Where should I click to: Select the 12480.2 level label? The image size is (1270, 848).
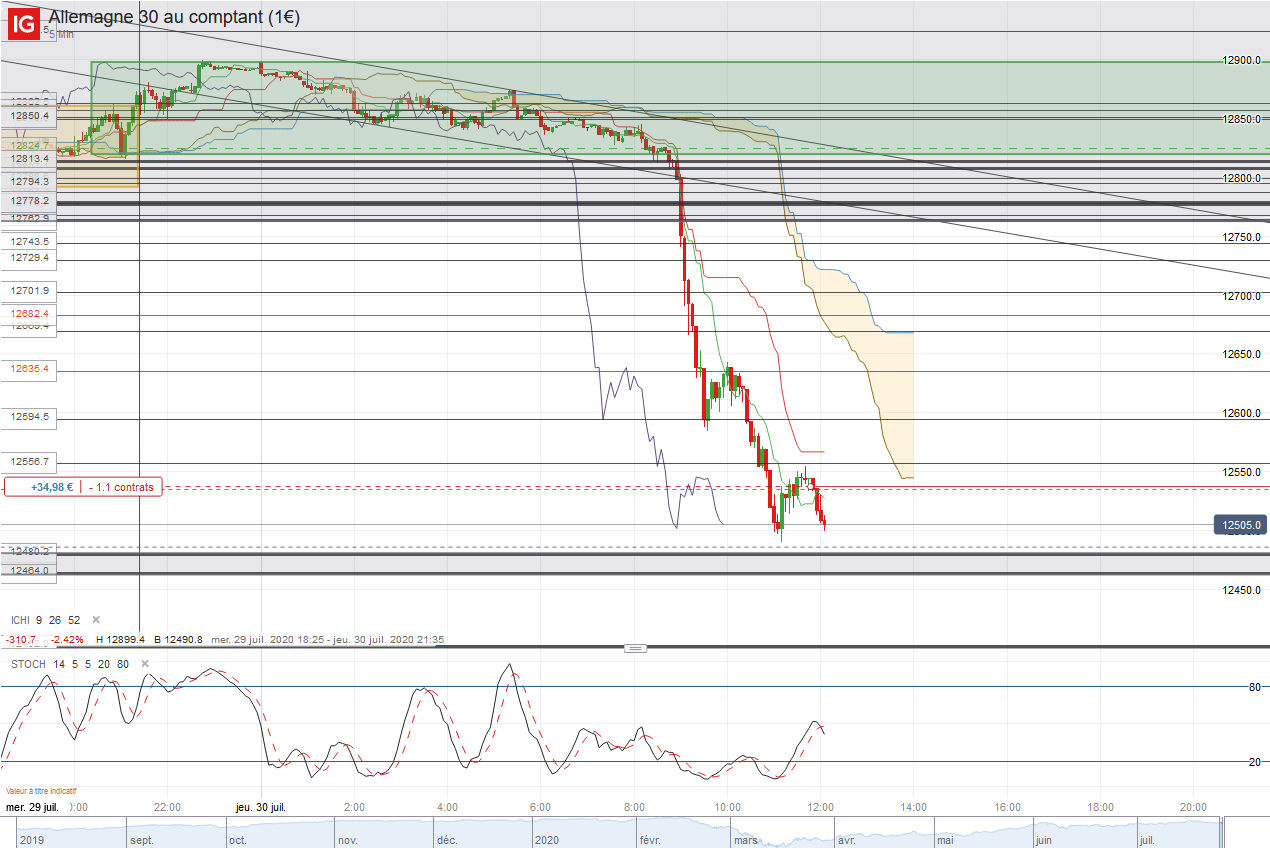30,551
